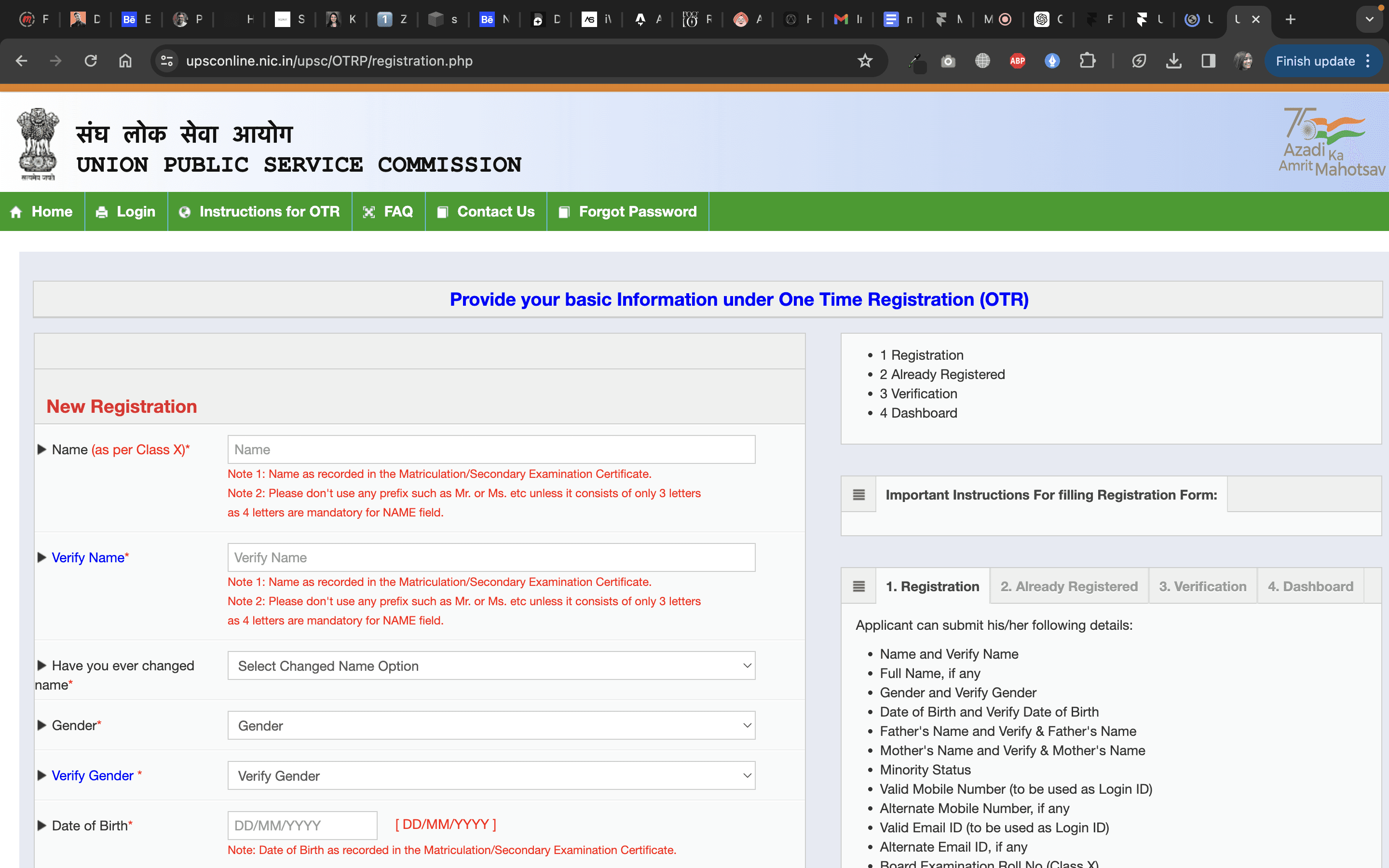Open Instructions for OTR menu item
1389x868 pixels.
pyautogui.click(x=260, y=211)
